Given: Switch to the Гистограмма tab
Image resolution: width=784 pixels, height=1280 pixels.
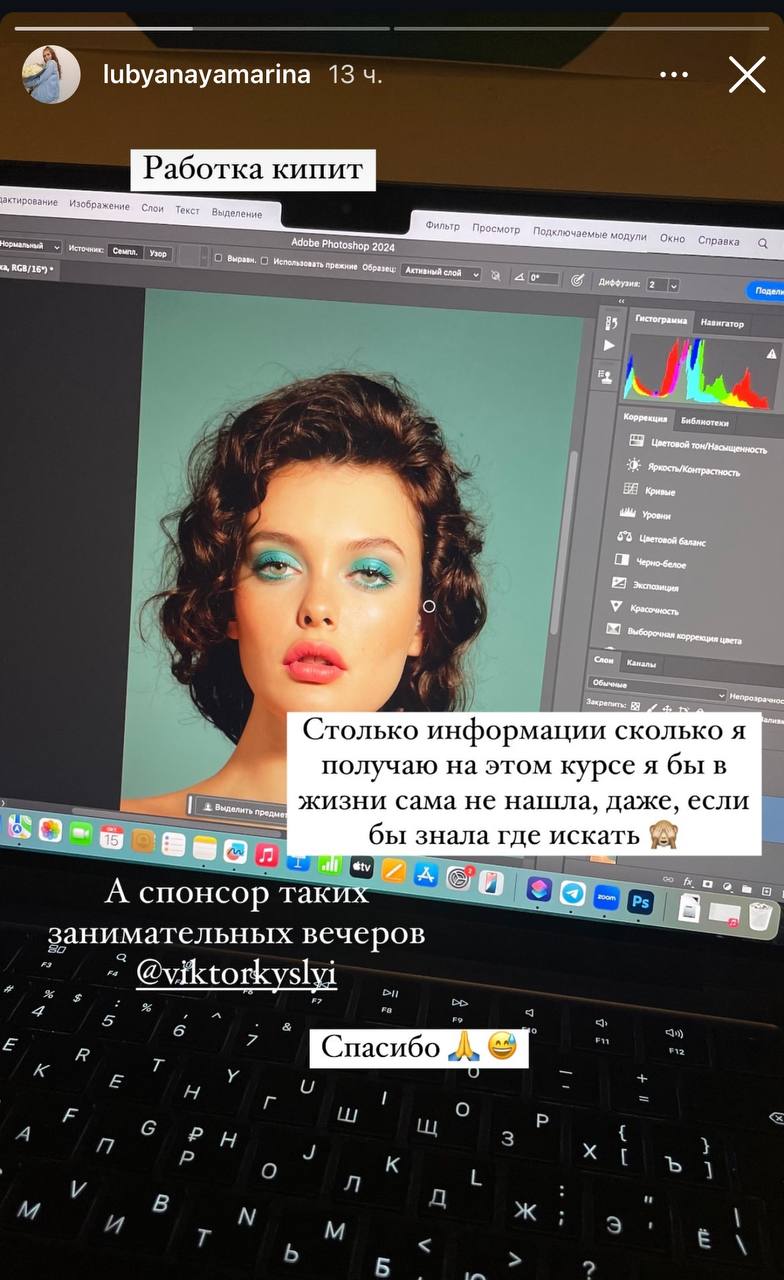Looking at the screenshot, I should coord(661,319).
